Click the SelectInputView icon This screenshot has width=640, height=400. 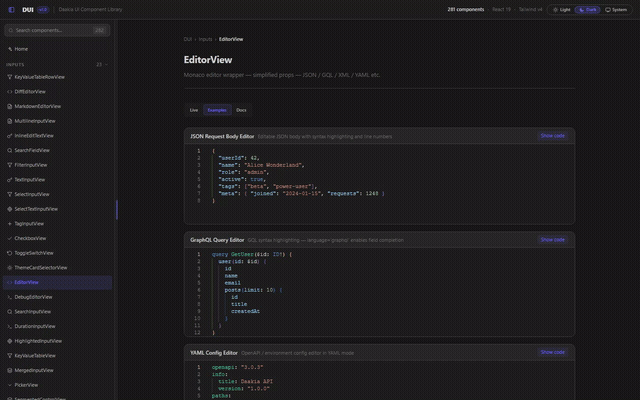point(10,194)
